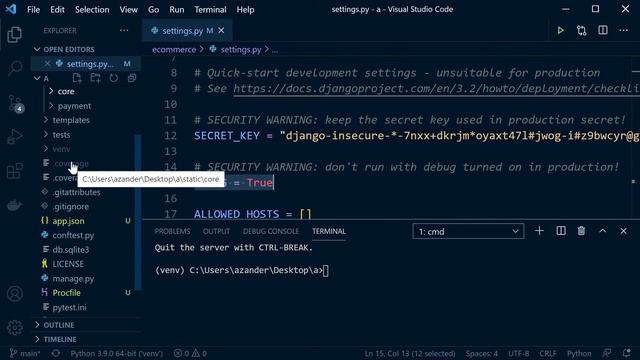Click the settings.py breadcrumb
Viewport: 640px width, 360px height.
(241, 49)
